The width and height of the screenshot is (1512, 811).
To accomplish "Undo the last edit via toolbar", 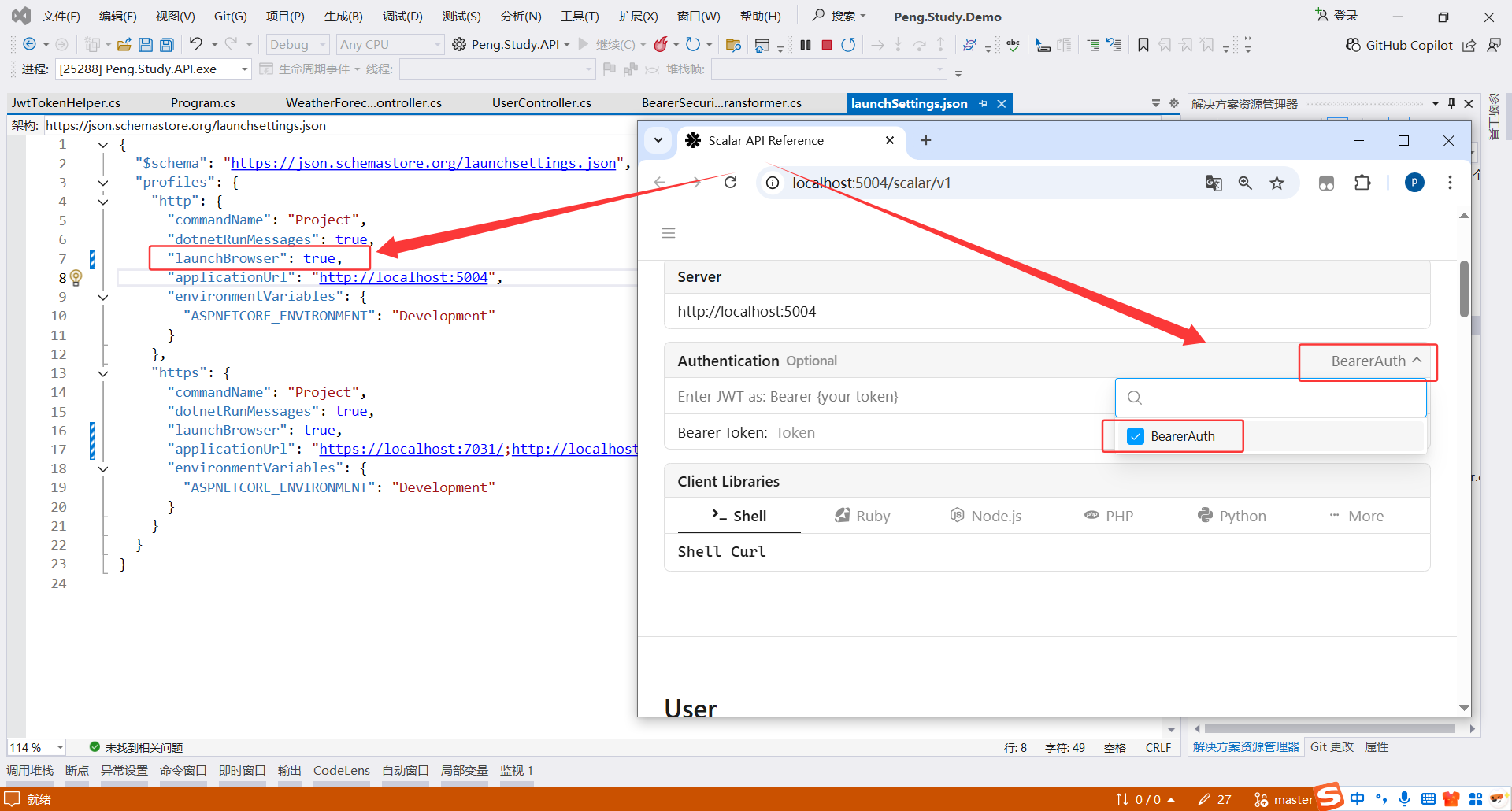I will 196,44.
